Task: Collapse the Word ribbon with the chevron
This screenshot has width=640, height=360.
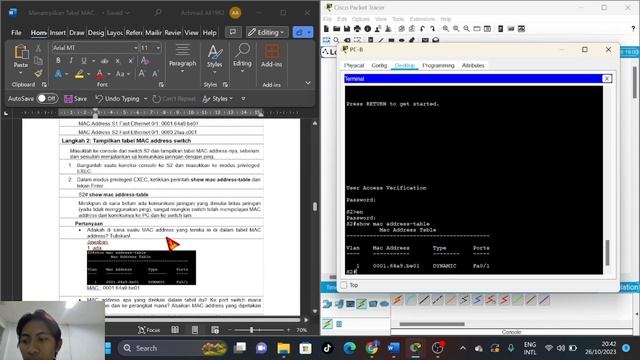Action: [308, 83]
